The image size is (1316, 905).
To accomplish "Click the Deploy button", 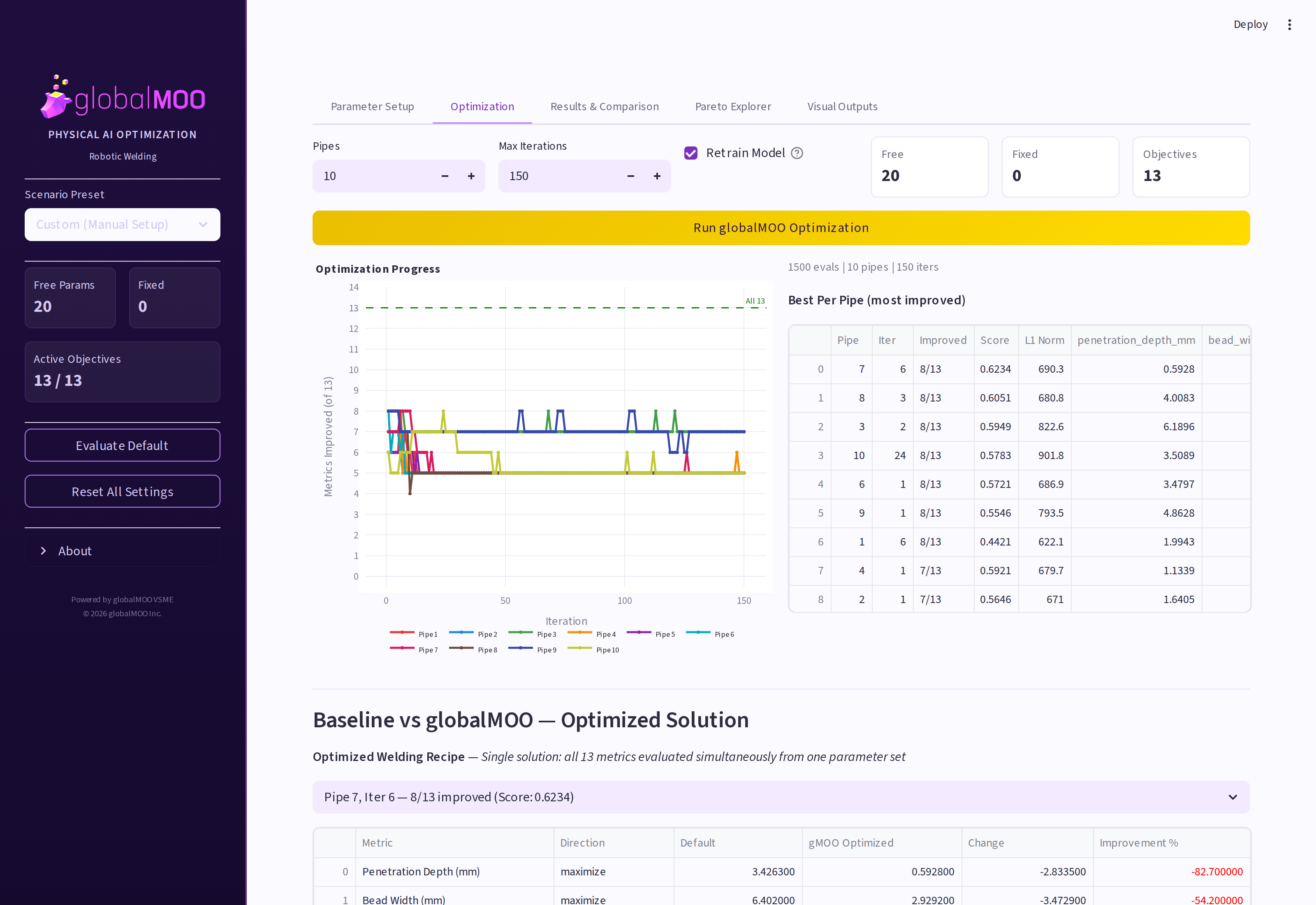I will coord(1250,24).
